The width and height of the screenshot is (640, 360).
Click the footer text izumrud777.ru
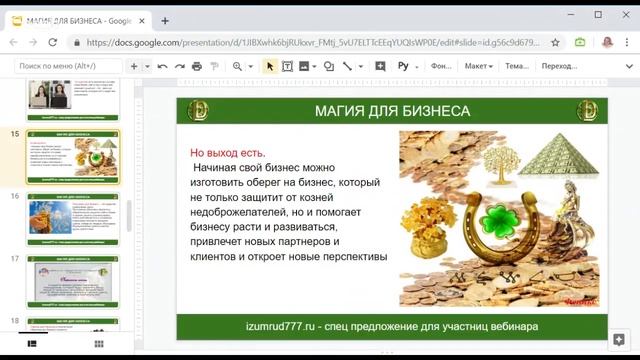pos(392,327)
